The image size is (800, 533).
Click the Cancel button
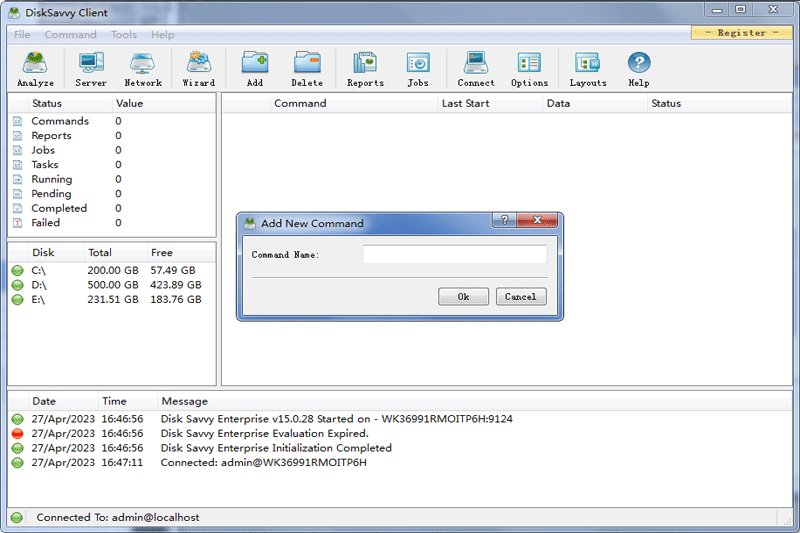pyautogui.click(x=521, y=297)
